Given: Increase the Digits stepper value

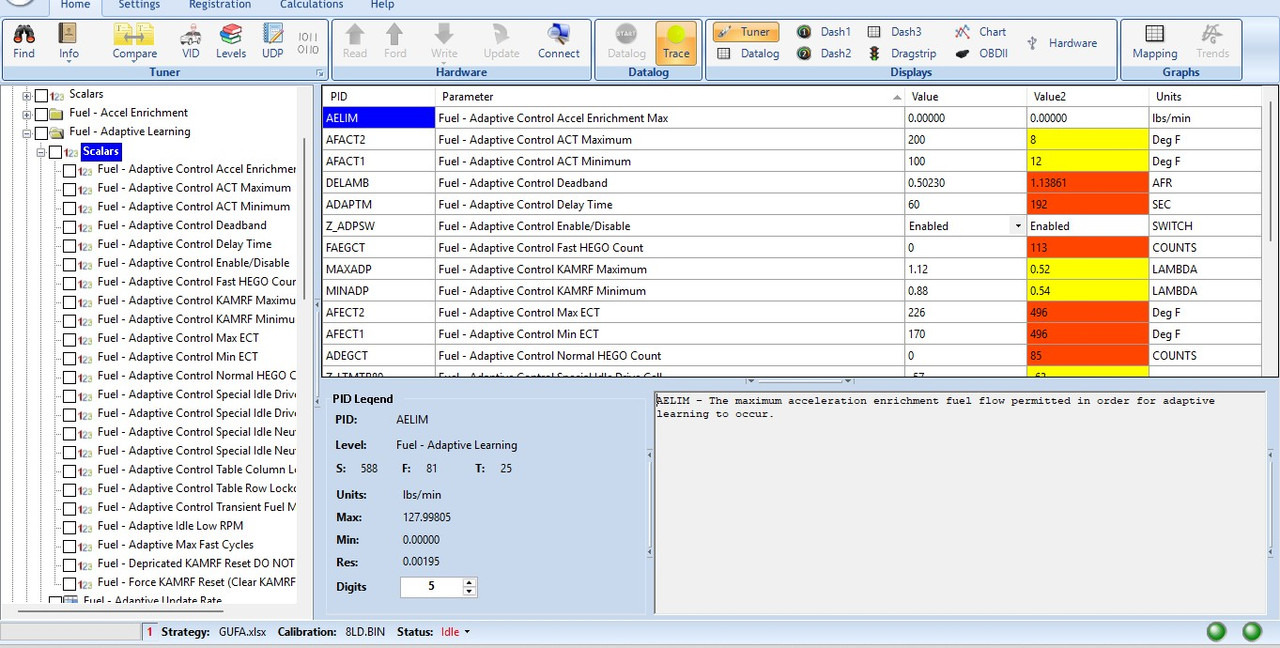Looking at the screenshot, I should (x=469, y=582).
